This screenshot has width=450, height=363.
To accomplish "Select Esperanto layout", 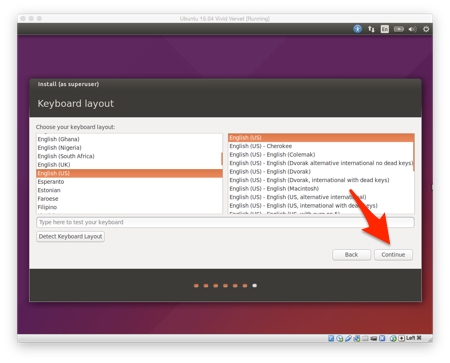I will (x=129, y=182).
